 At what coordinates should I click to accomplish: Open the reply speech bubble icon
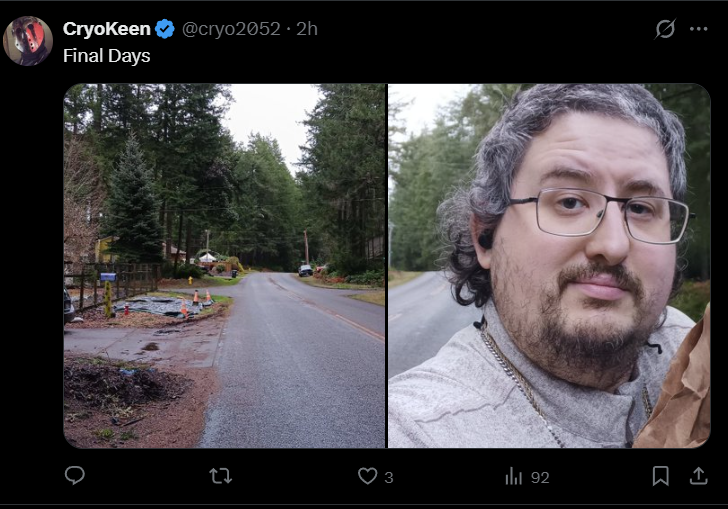[75, 476]
